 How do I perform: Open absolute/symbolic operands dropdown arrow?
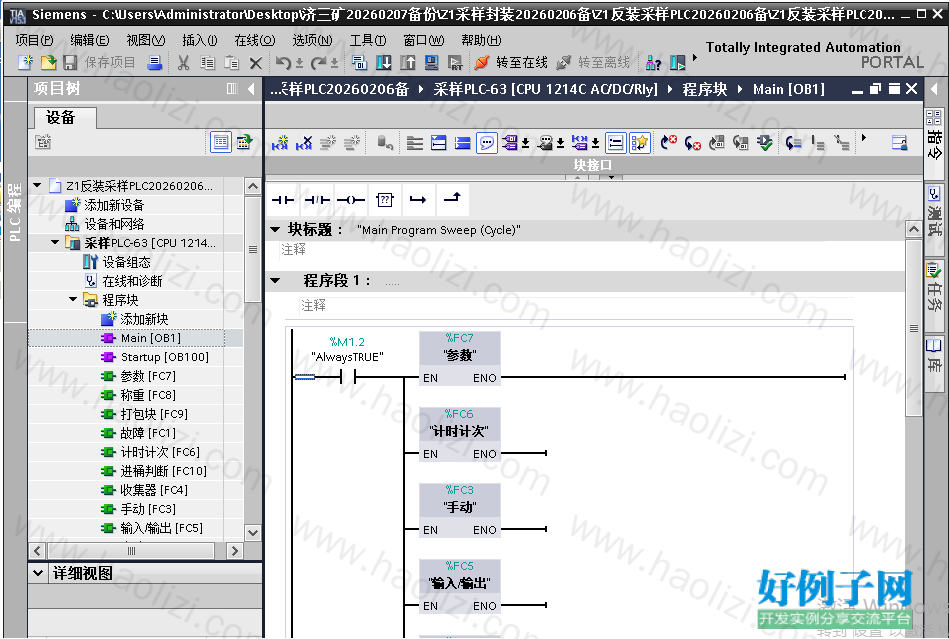525,143
